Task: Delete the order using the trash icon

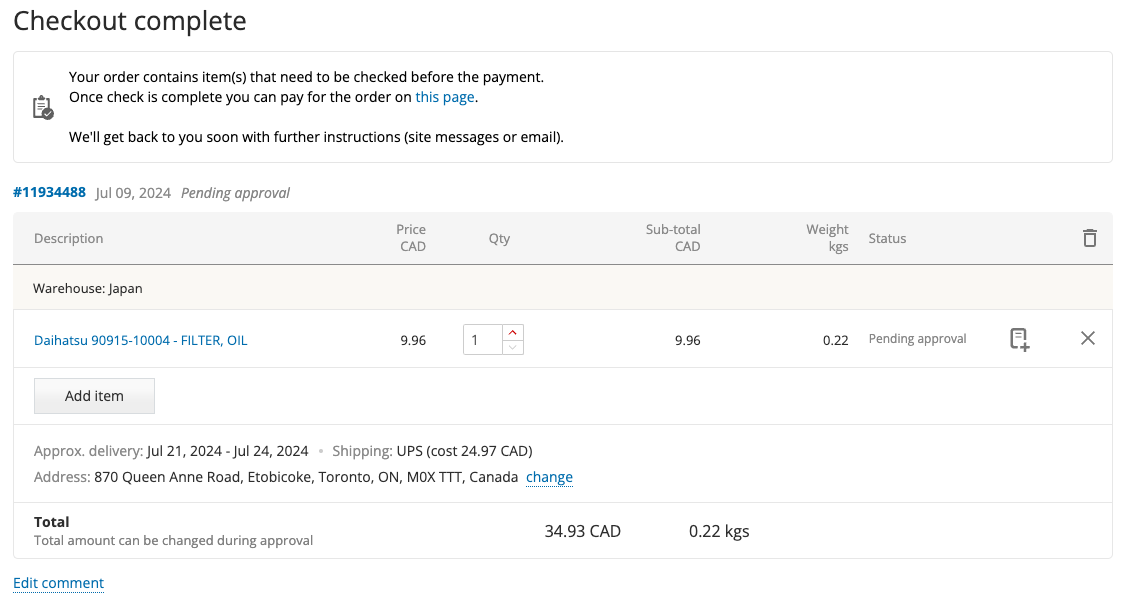Action: [x=1089, y=238]
